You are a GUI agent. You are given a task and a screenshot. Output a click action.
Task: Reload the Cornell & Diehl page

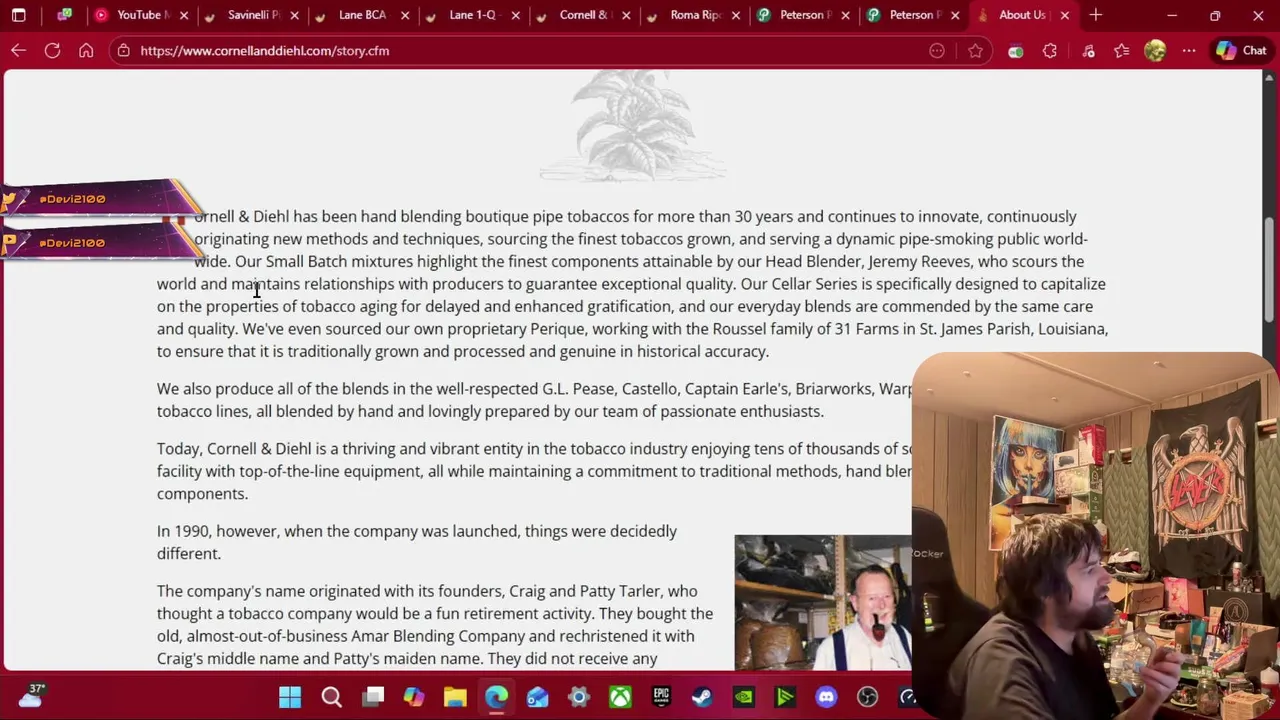point(52,51)
